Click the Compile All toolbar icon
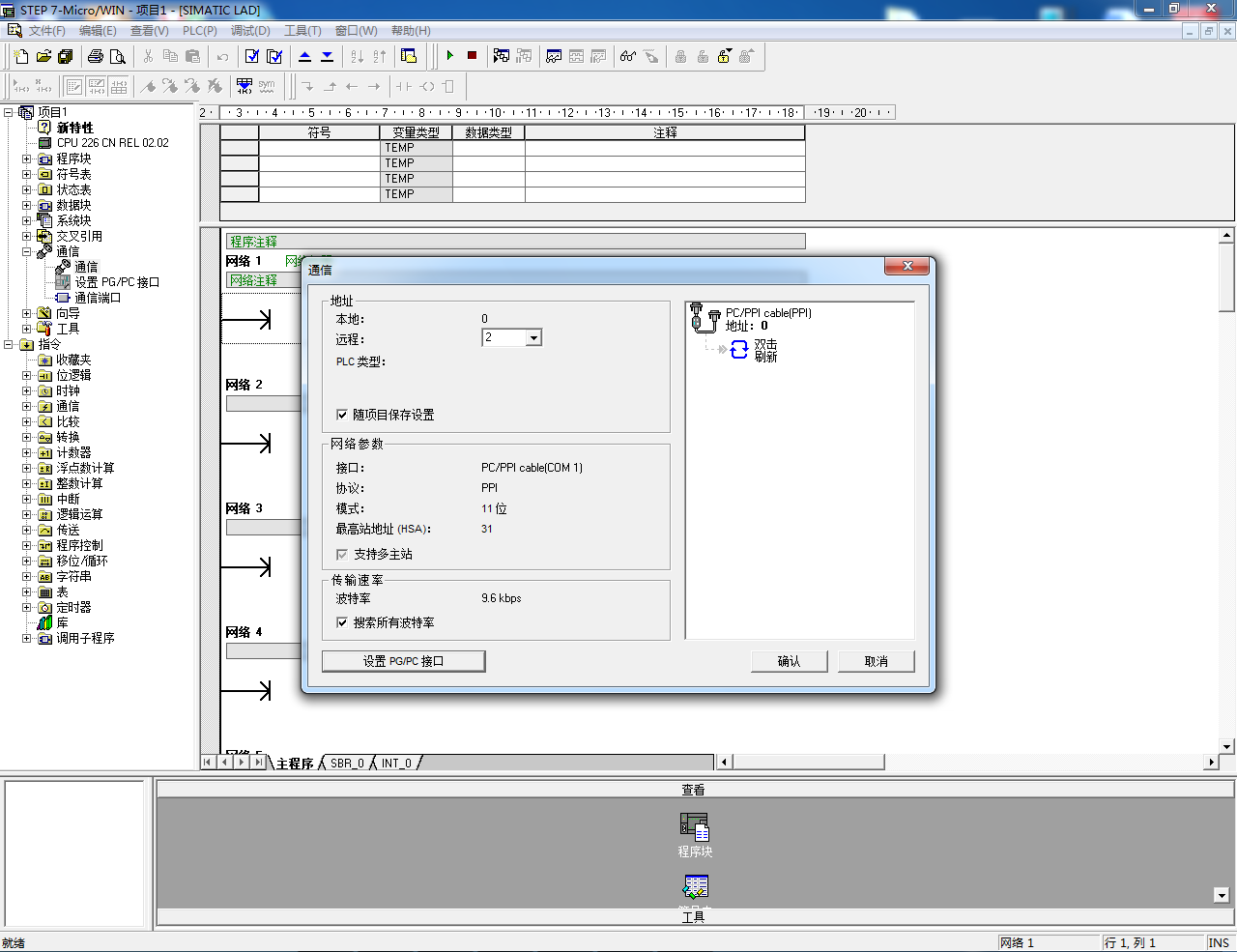This screenshot has height=952, width=1237. [274, 56]
